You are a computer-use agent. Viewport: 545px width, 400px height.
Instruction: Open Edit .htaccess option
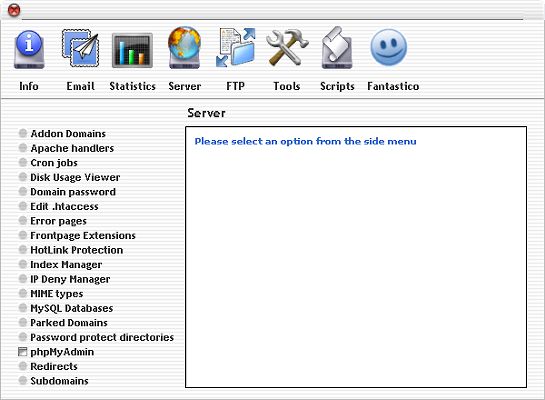pos(64,206)
